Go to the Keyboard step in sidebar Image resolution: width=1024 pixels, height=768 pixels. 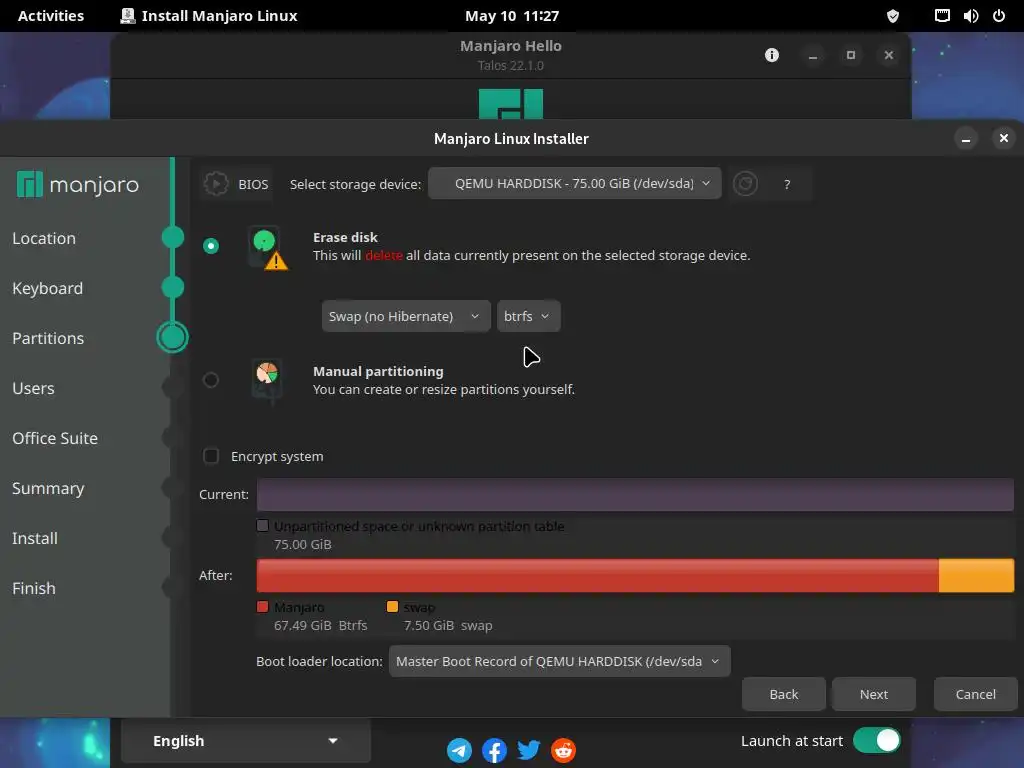click(x=48, y=289)
